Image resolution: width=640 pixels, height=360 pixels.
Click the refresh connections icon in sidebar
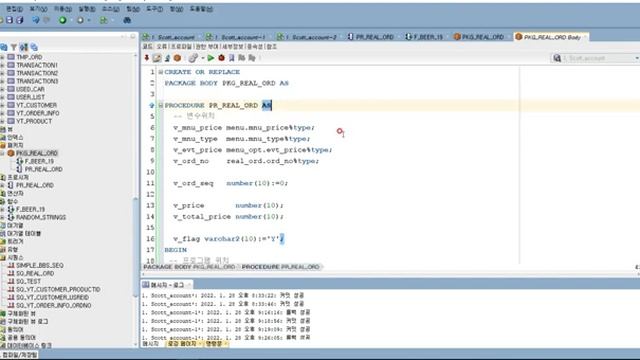[x=4, y=47]
